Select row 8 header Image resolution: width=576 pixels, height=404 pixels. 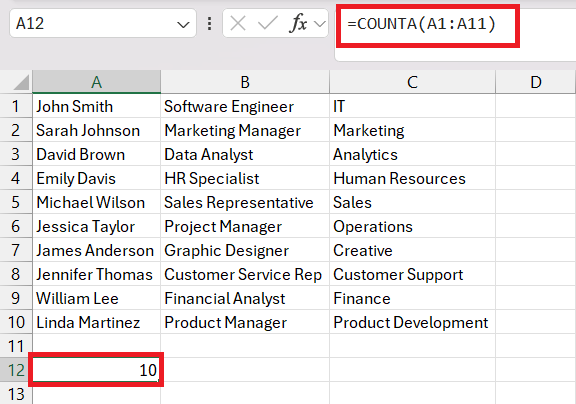[x=16, y=274]
